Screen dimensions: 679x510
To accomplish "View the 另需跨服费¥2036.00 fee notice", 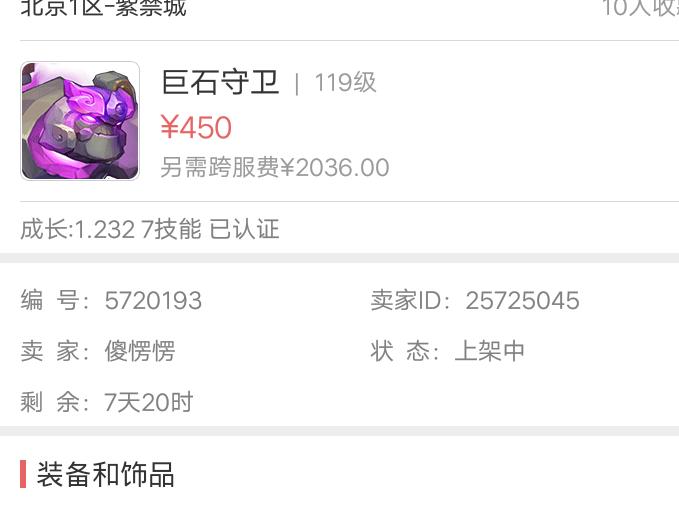I will 275,168.
